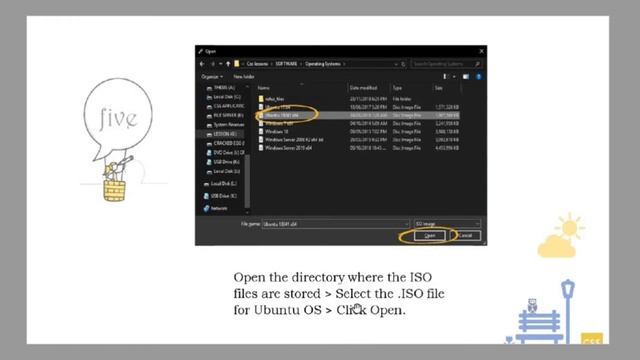Click the Windows Server 2019 file icon

pos(261,148)
